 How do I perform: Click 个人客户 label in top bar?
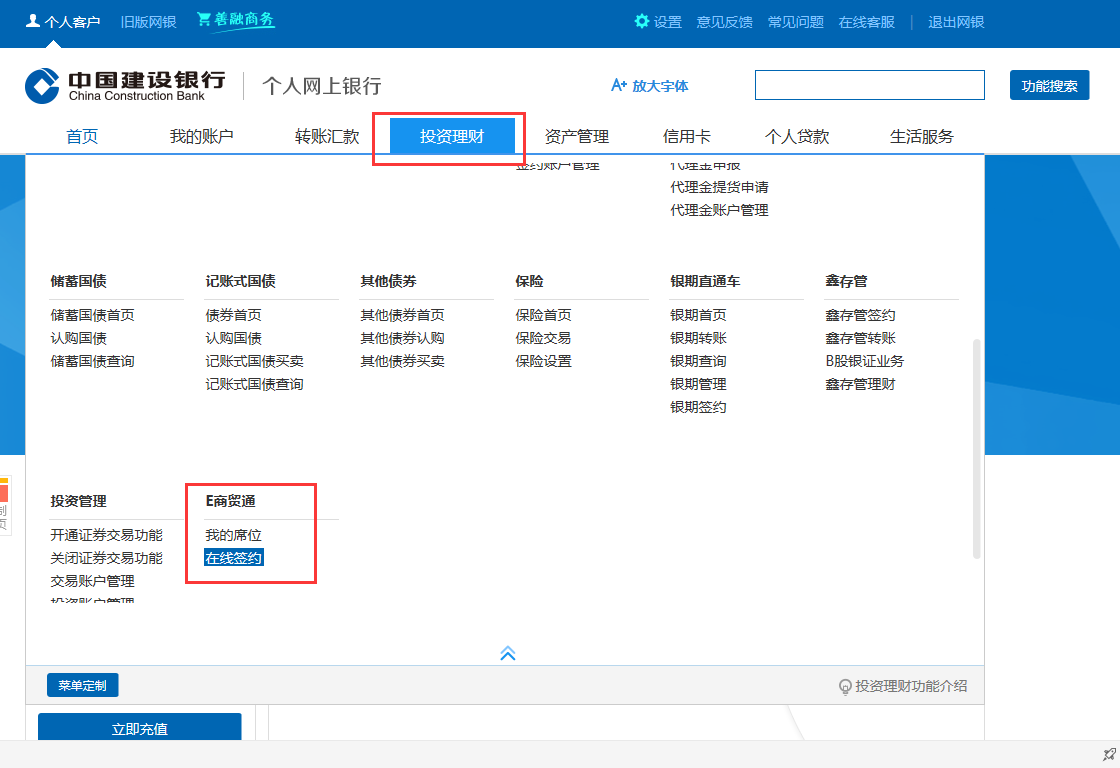[72, 22]
